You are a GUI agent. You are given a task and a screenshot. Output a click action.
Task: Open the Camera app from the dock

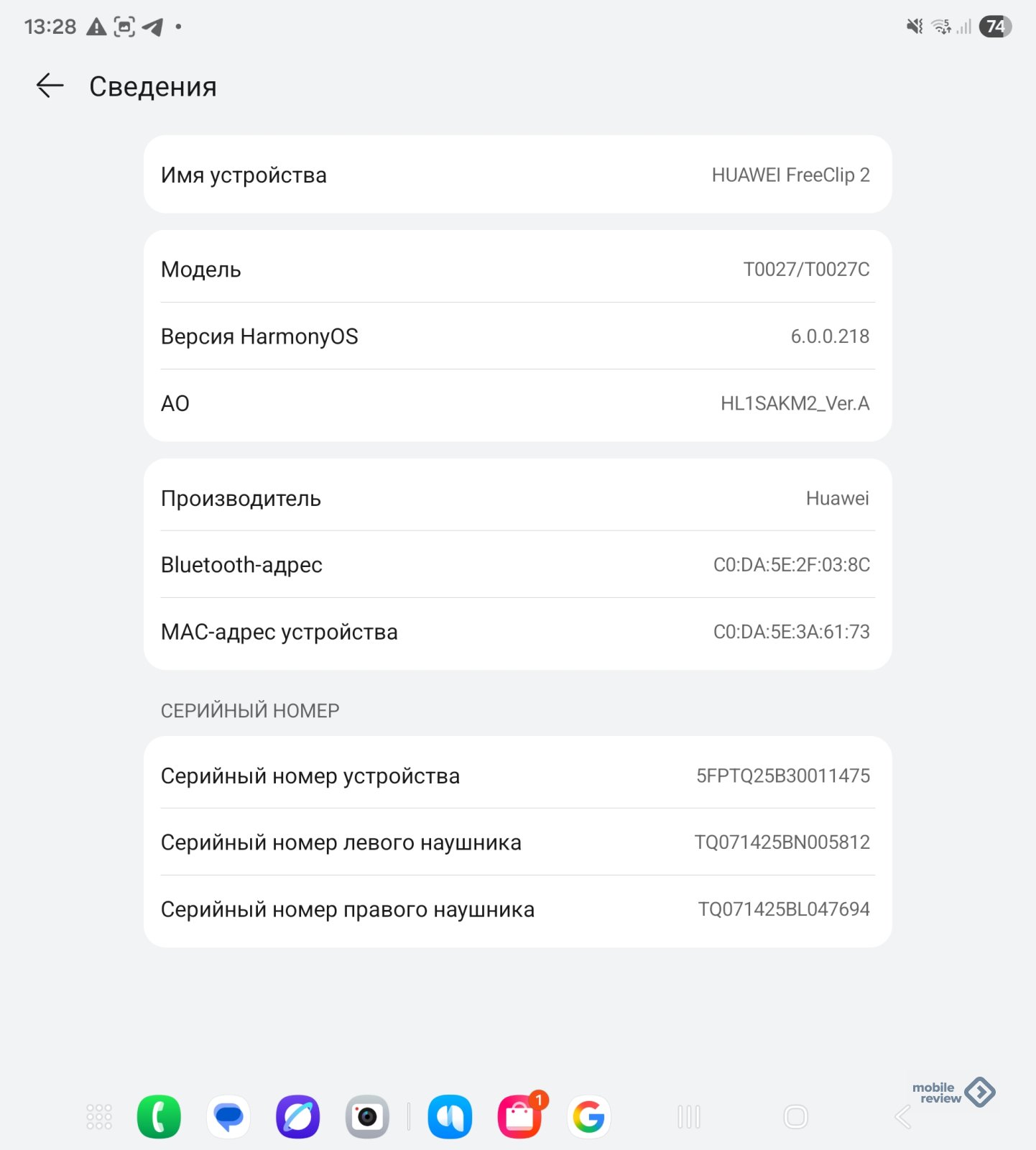tap(367, 1117)
